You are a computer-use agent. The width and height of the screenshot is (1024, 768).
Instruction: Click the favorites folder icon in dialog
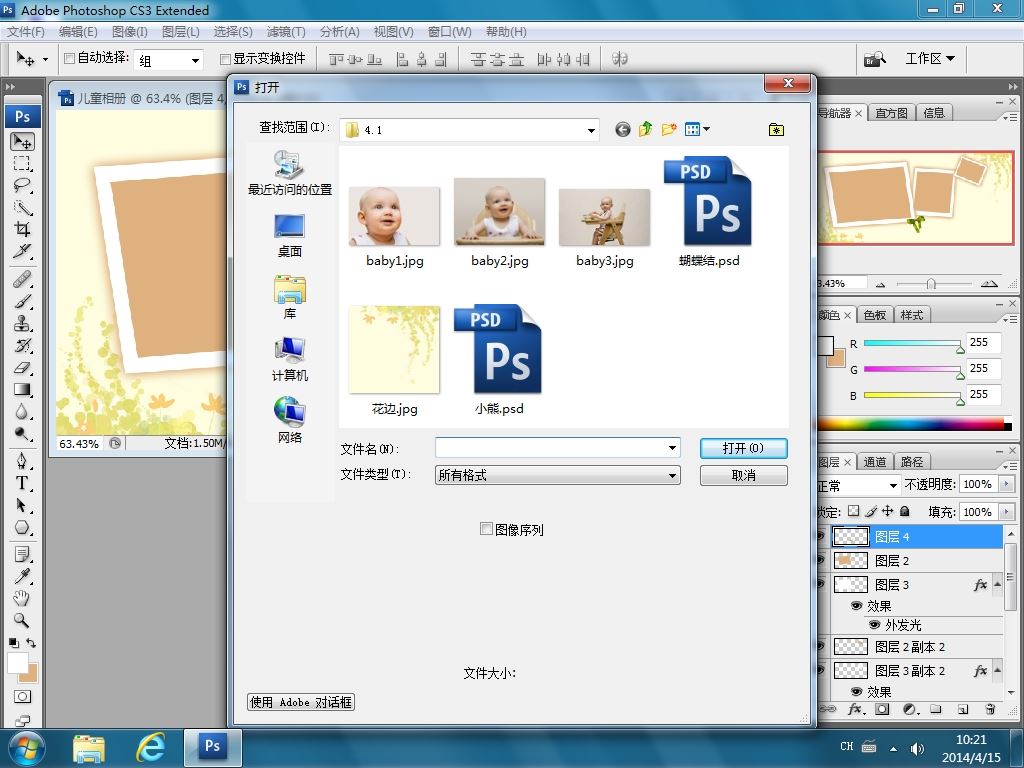point(776,130)
